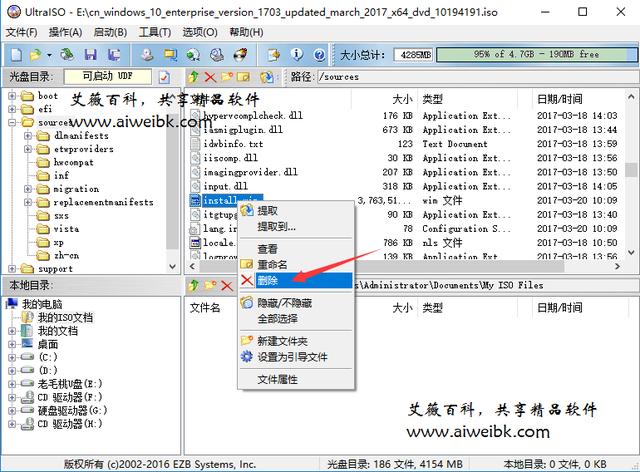Viewport: 640px width, 472px height.
Task: Click the 文件名 column header in local list
Action: coord(205,308)
